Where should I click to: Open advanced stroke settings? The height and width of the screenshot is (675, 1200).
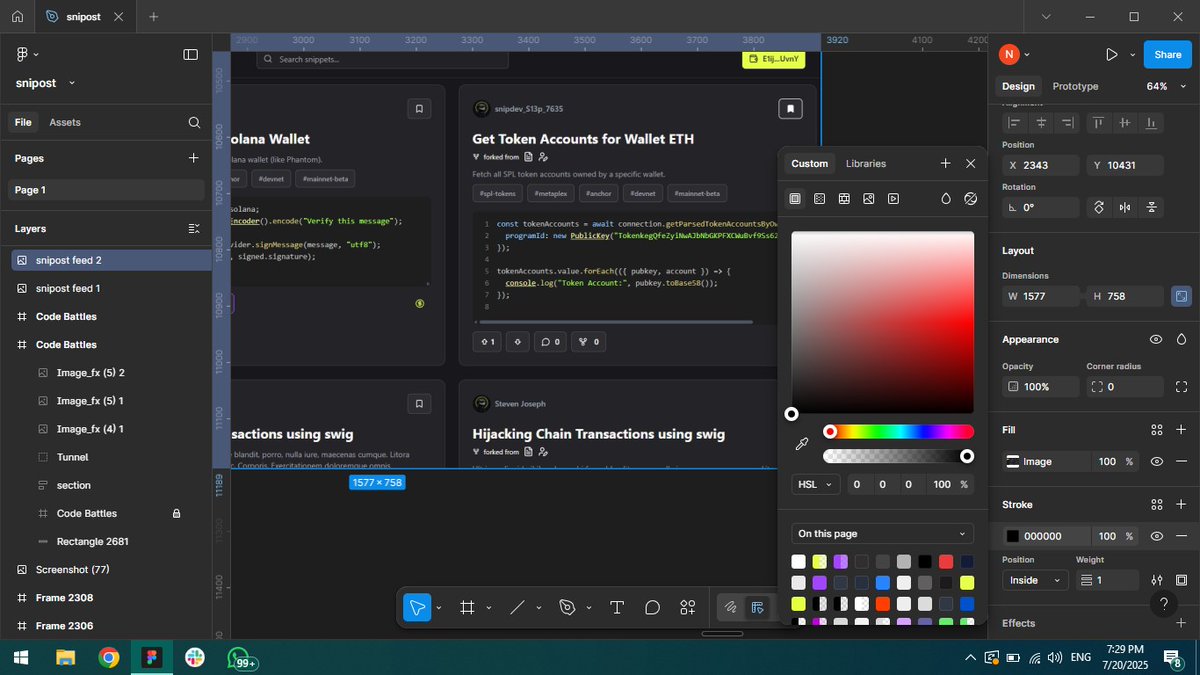pos(1156,580)
